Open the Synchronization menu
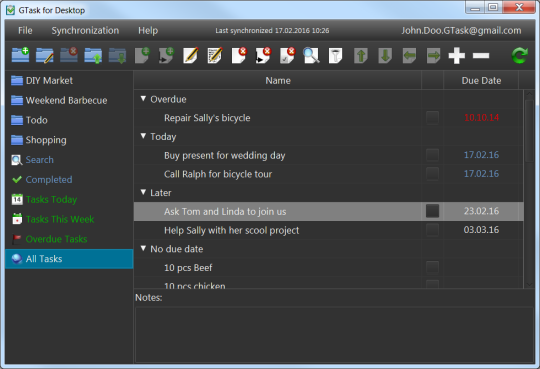This screenshot has height=369, width=540. point(85,30)
